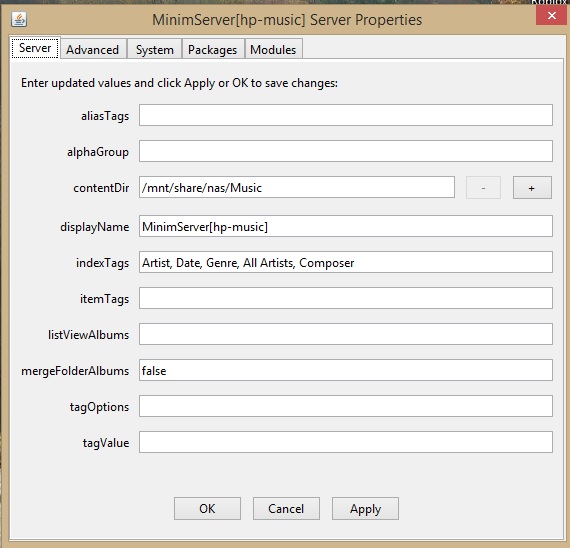Click the 'tagValue' label

tap(106, 443)
